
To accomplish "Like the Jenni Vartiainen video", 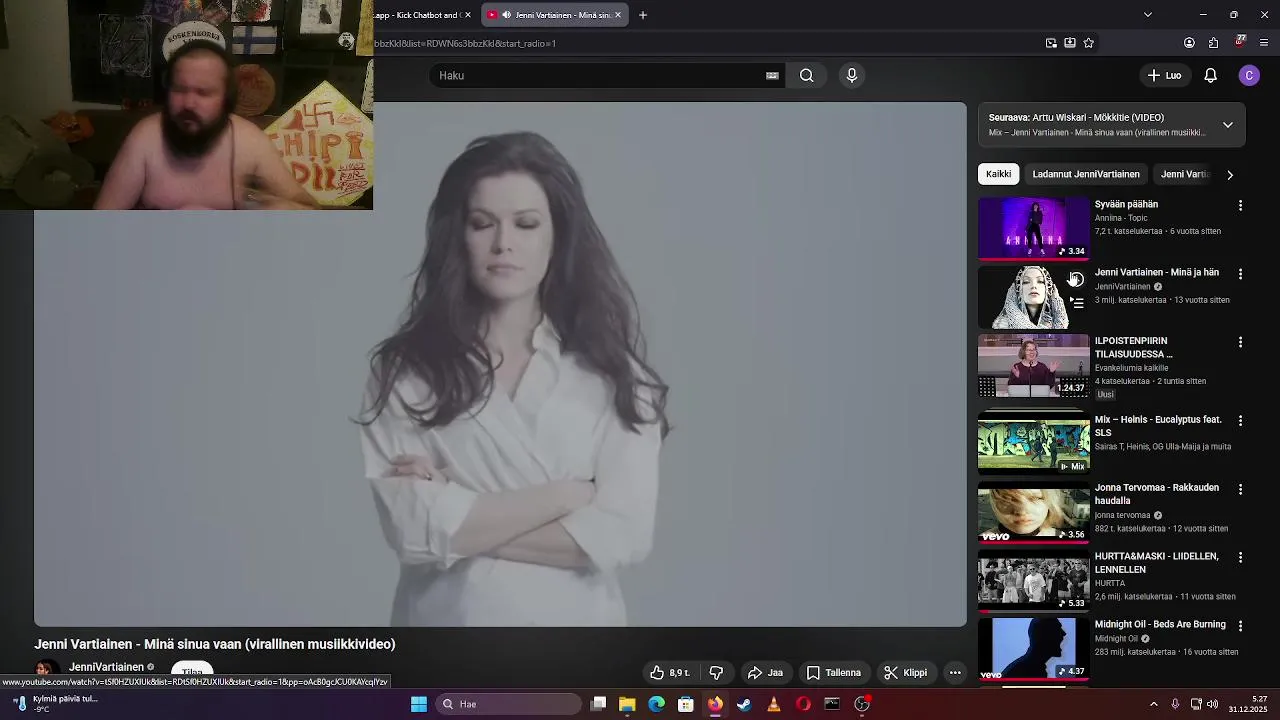I will click(671, 673).
